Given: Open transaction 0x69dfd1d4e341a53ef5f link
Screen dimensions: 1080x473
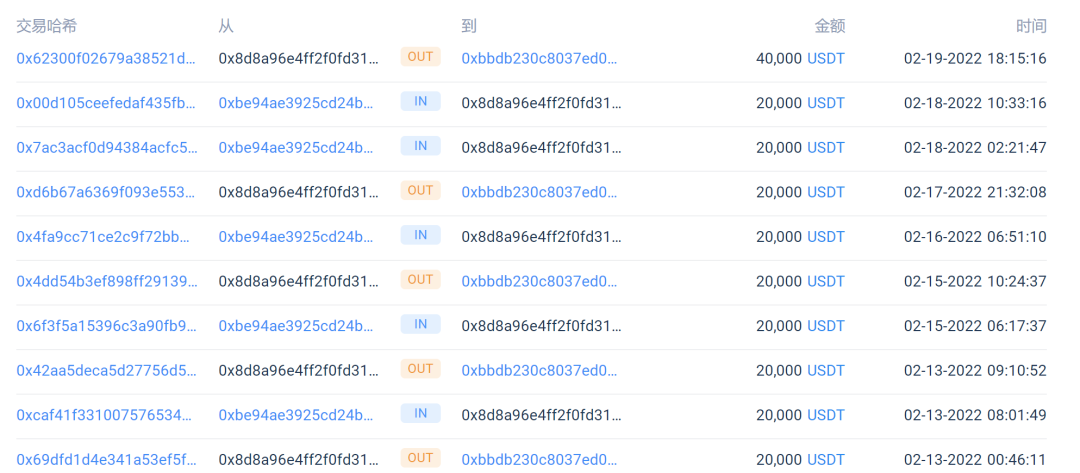Looking at the screenshot, I should 106,459.
